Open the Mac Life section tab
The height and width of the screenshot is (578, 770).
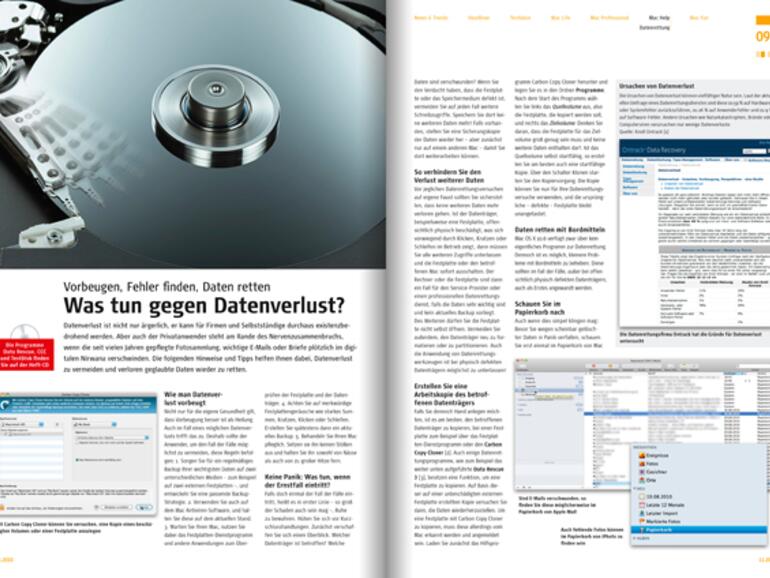pos(560,18)
